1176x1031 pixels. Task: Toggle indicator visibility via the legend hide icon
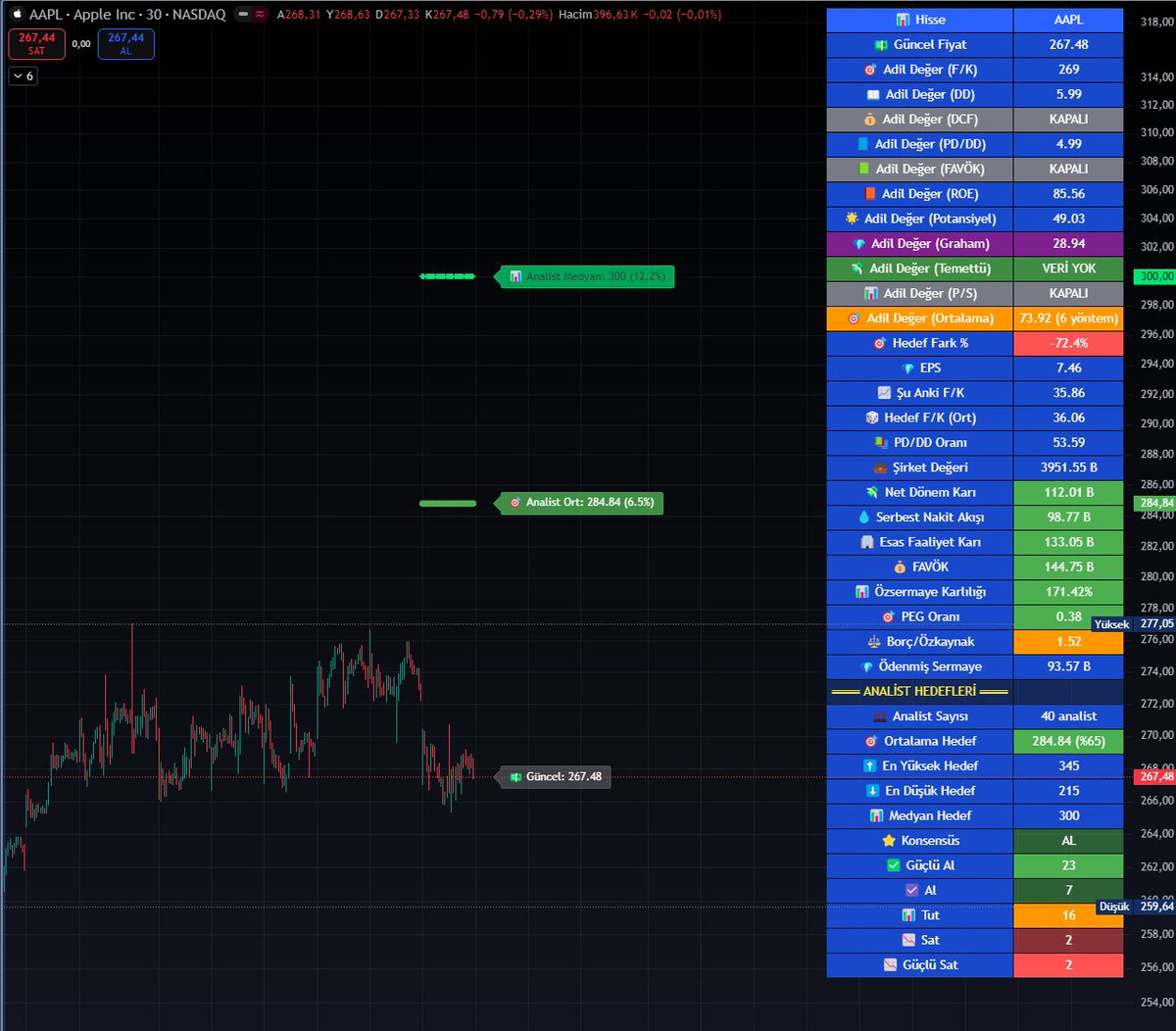pos(243,15)
